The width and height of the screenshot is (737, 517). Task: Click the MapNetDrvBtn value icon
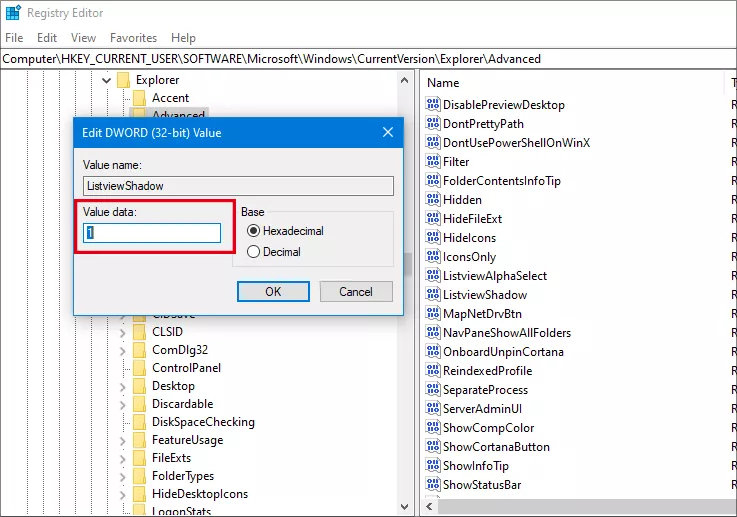[x=432, y=313]
